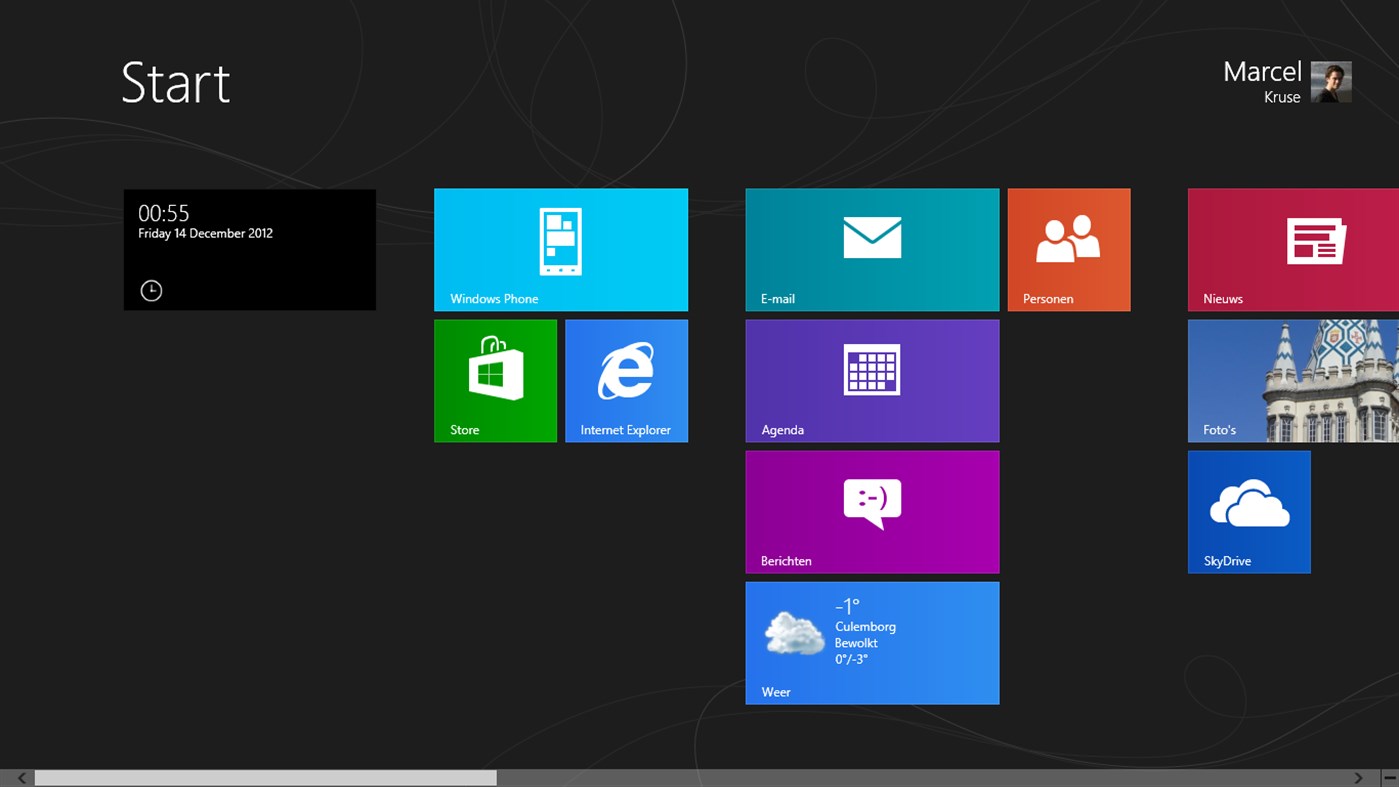
Task: Launch the Agenda app
Action: (871, 380)
